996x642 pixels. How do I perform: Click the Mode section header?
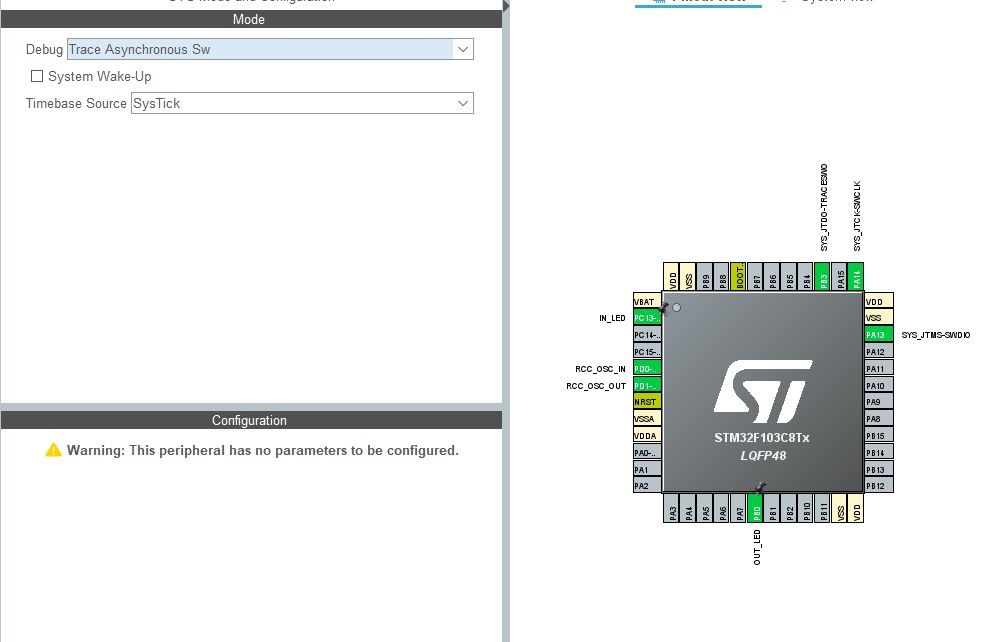click(x=252, y=19)
